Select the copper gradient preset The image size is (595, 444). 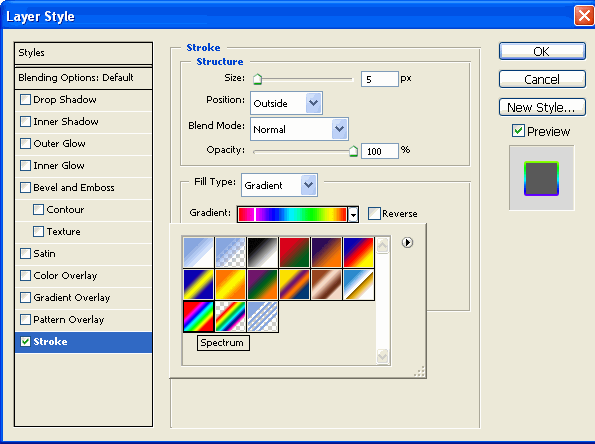point(326,284)
